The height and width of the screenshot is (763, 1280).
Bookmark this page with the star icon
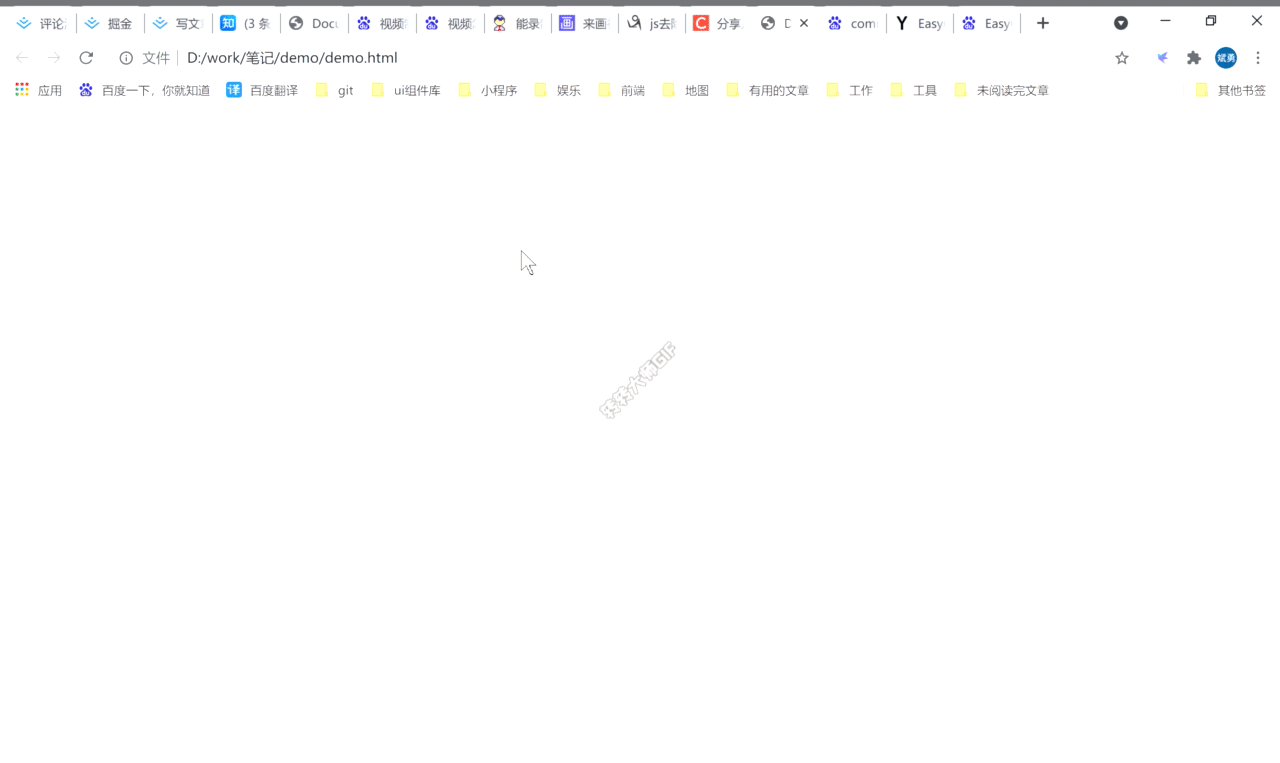(1122, 58)
